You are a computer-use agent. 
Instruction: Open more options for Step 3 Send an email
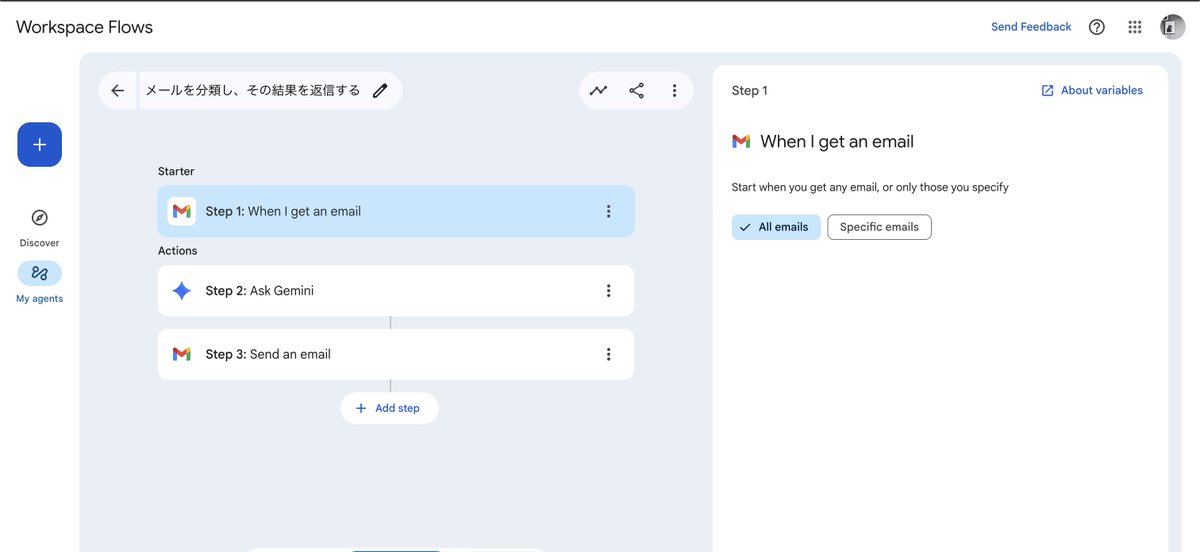pos(608,354)
